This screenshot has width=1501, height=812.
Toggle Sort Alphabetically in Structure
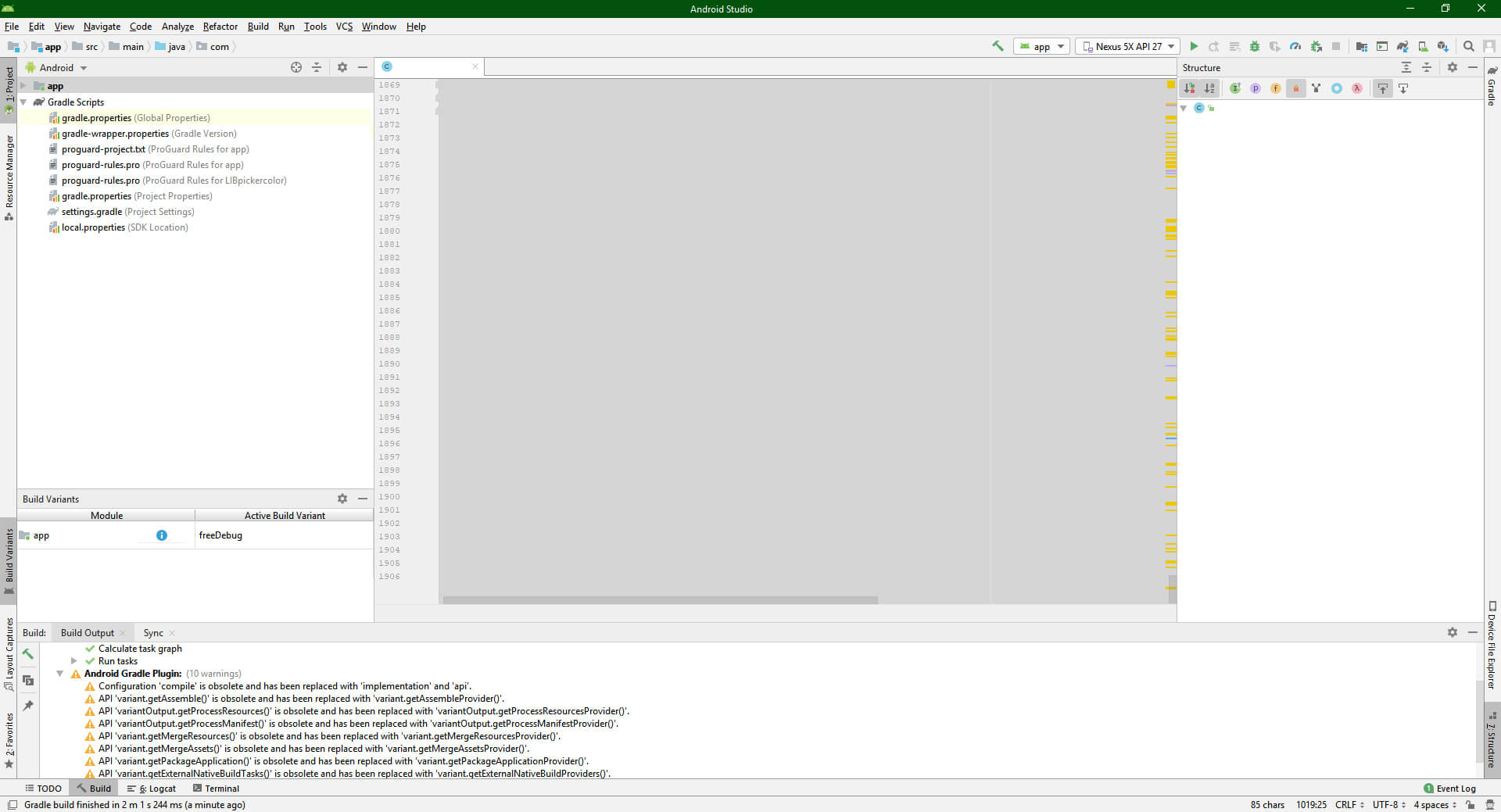(x=1210, y=88)
